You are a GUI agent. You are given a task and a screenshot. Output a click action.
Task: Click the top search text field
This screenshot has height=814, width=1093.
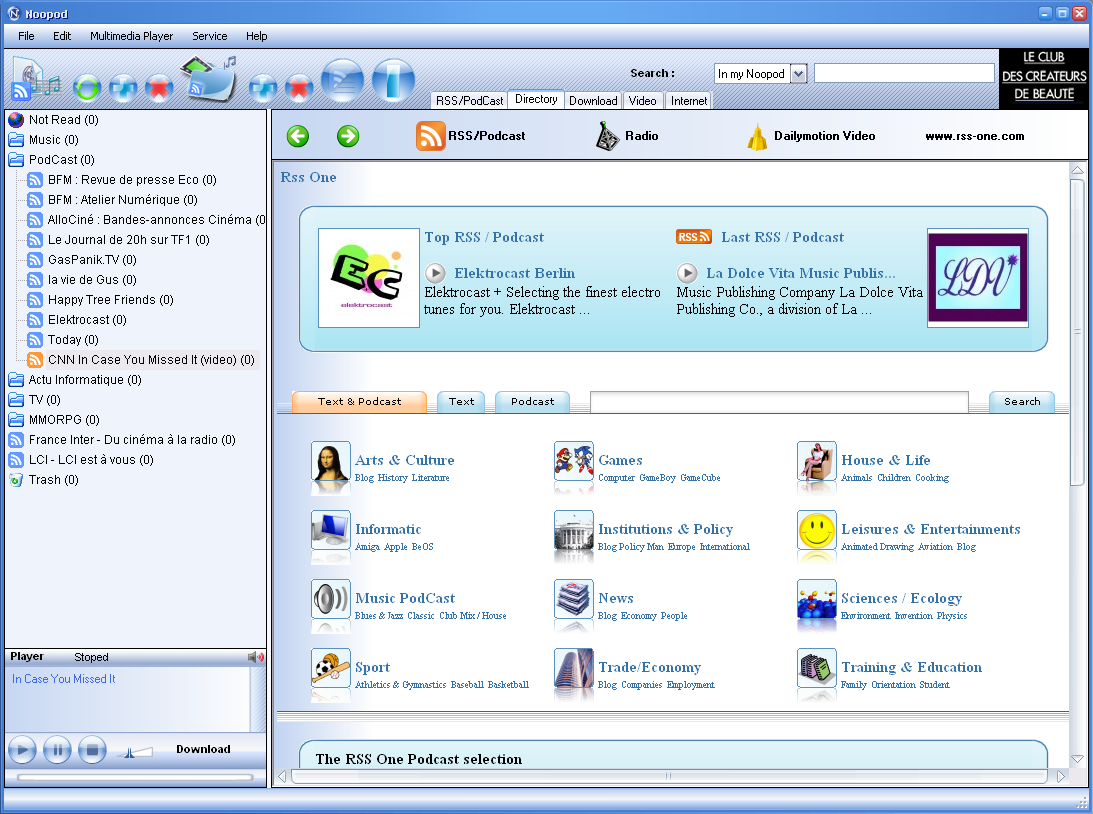904,73
